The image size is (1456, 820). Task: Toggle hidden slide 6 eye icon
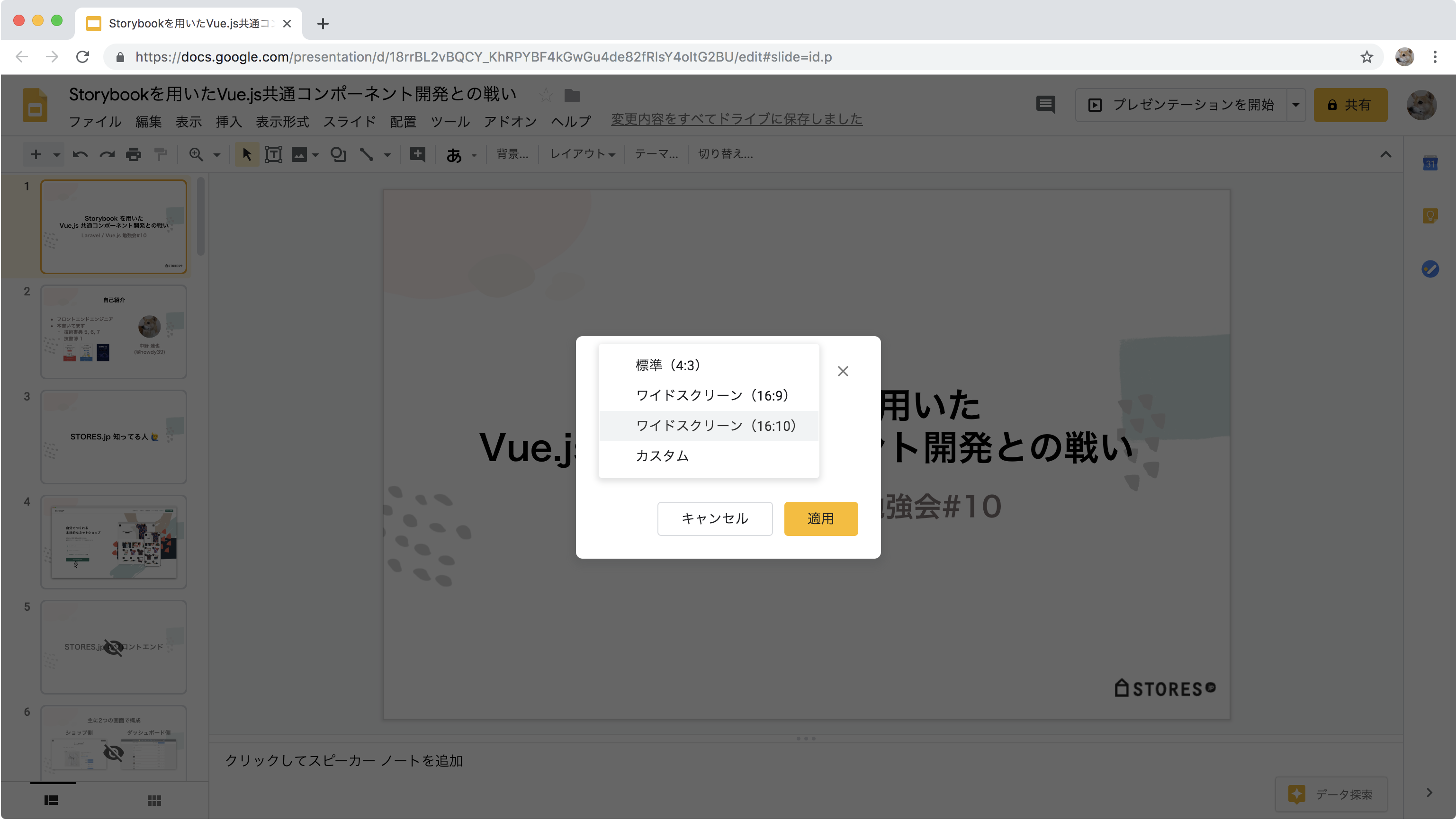coord(114,752)
